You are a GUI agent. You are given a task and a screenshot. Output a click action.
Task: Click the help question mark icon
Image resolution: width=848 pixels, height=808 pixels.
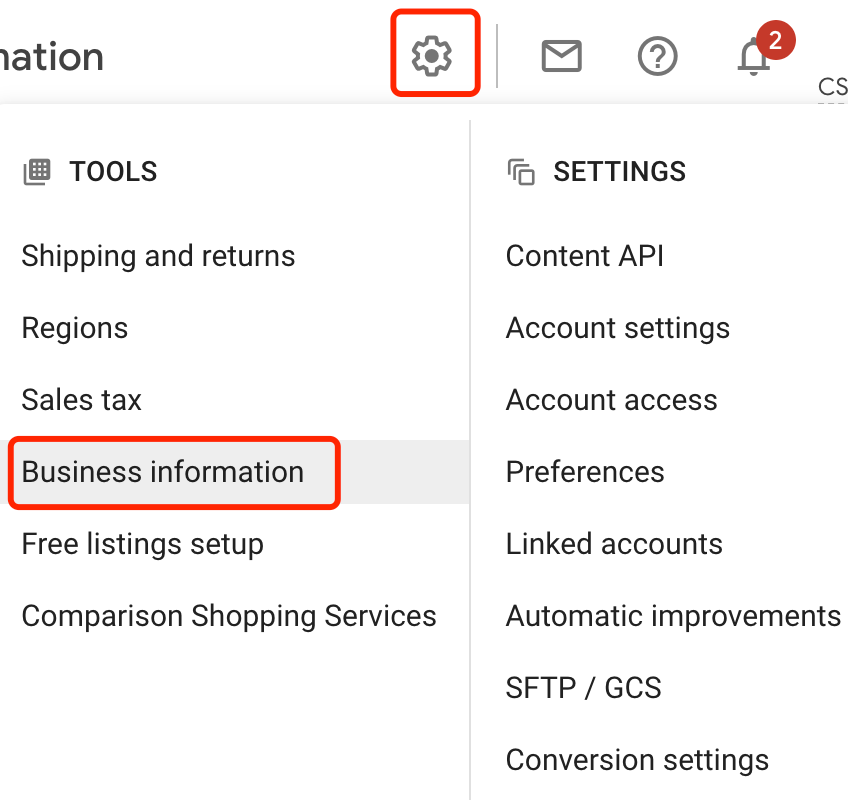point(657,56)
